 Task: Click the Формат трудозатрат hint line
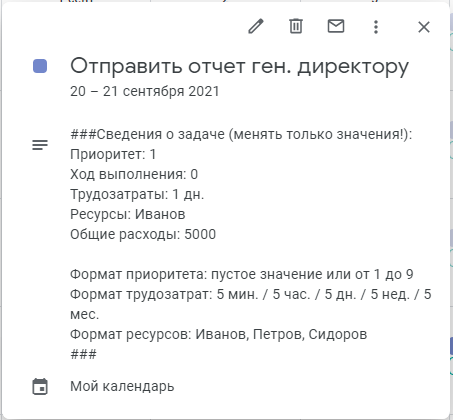(251, 304)
